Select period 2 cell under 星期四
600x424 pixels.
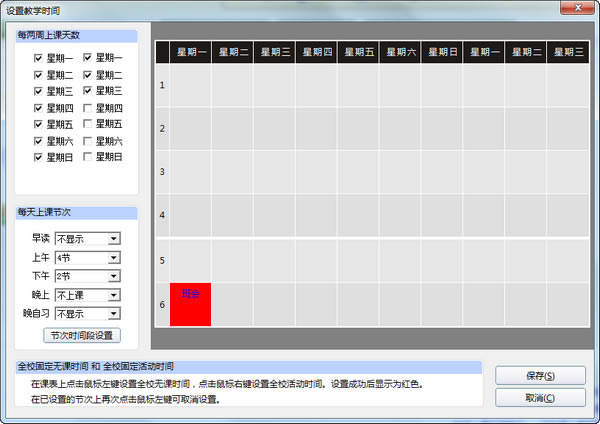(315, 128)
